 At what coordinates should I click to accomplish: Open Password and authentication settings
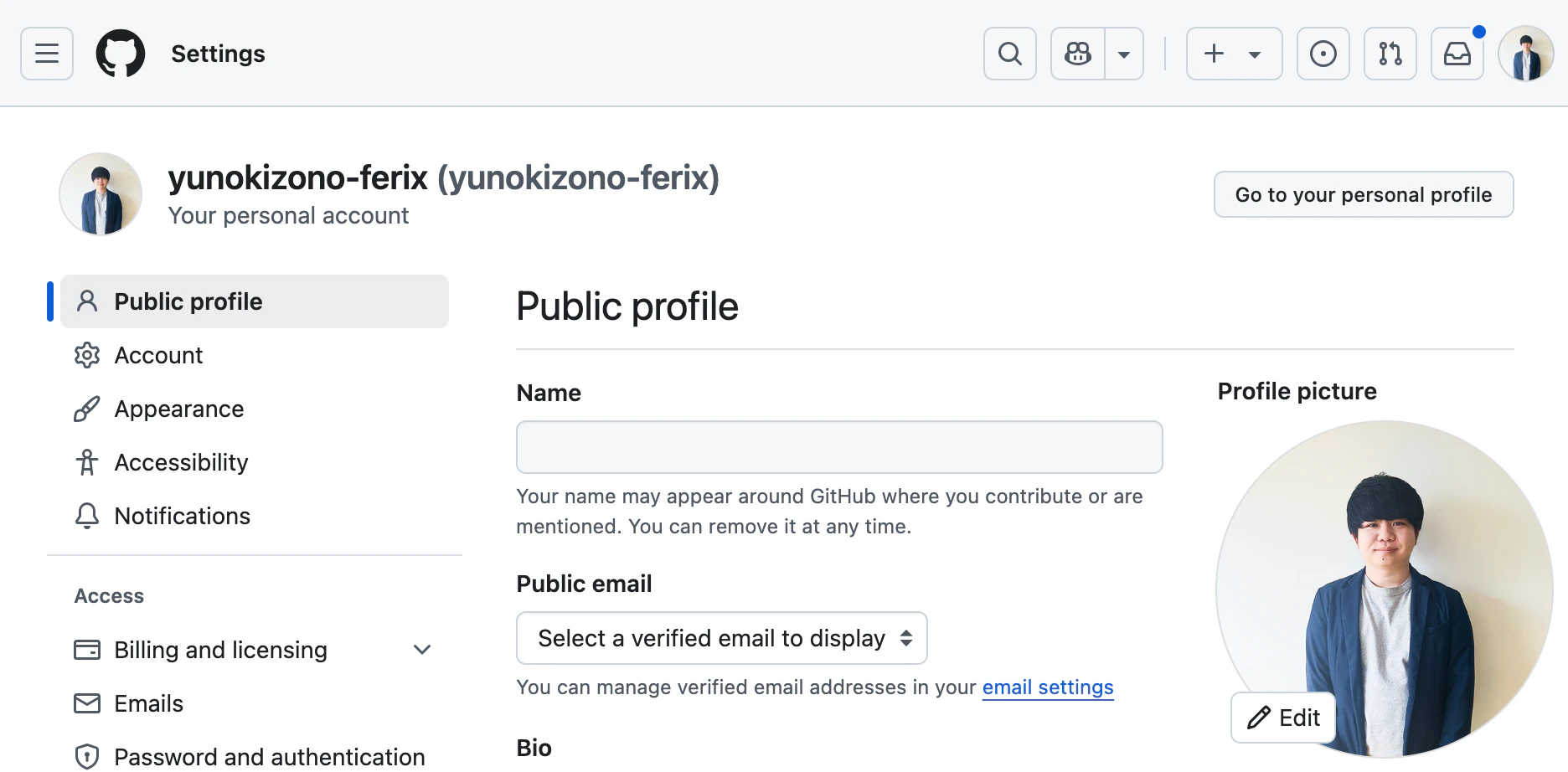(x=255, y=756)
